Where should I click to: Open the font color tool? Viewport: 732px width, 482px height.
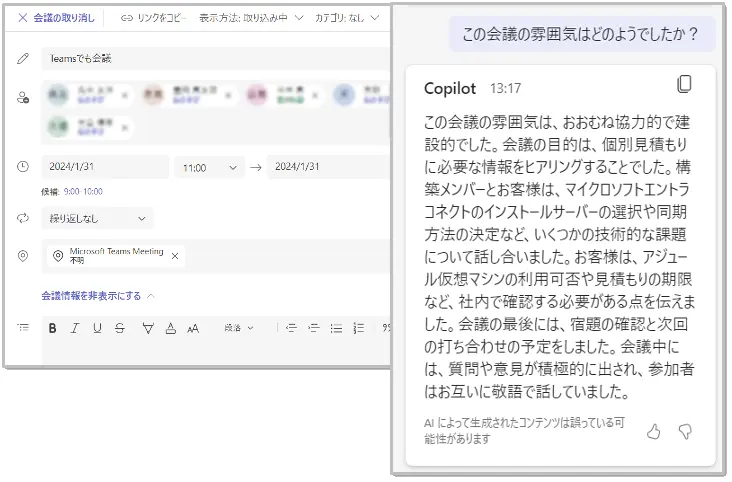pyautogui.click(x=171, y=328)
